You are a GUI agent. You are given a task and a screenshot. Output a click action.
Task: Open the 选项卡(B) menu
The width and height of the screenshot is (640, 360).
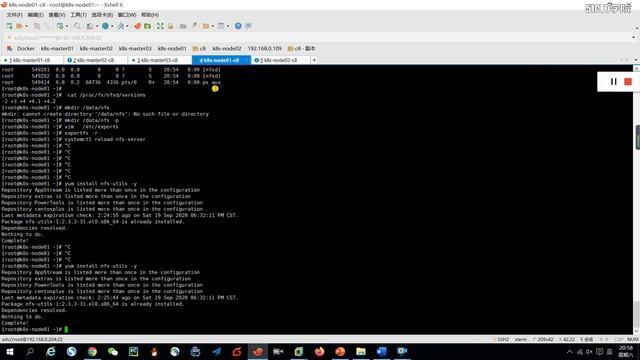[x=102, y=15]
